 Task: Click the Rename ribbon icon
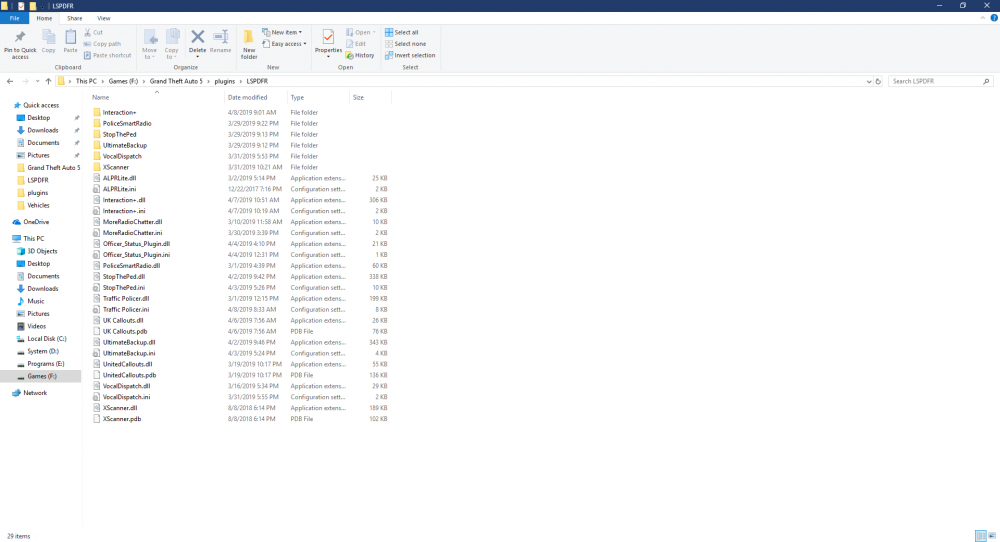221,37
